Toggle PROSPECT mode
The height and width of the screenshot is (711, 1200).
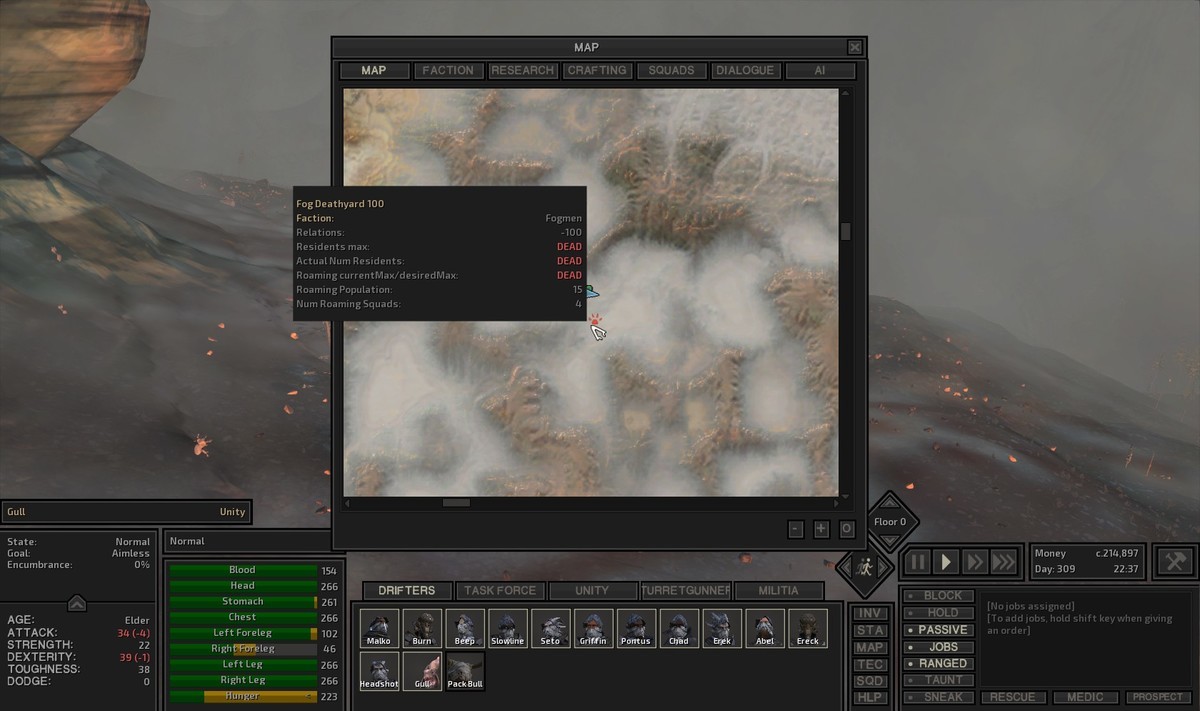click(1158, 697)
